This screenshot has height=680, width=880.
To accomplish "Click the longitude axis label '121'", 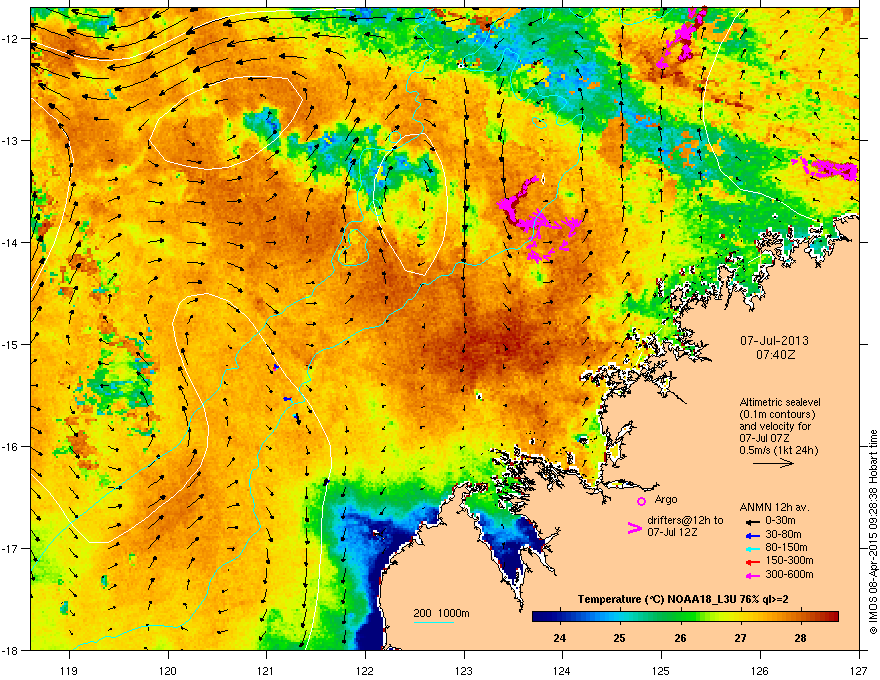I will point(266,670).
